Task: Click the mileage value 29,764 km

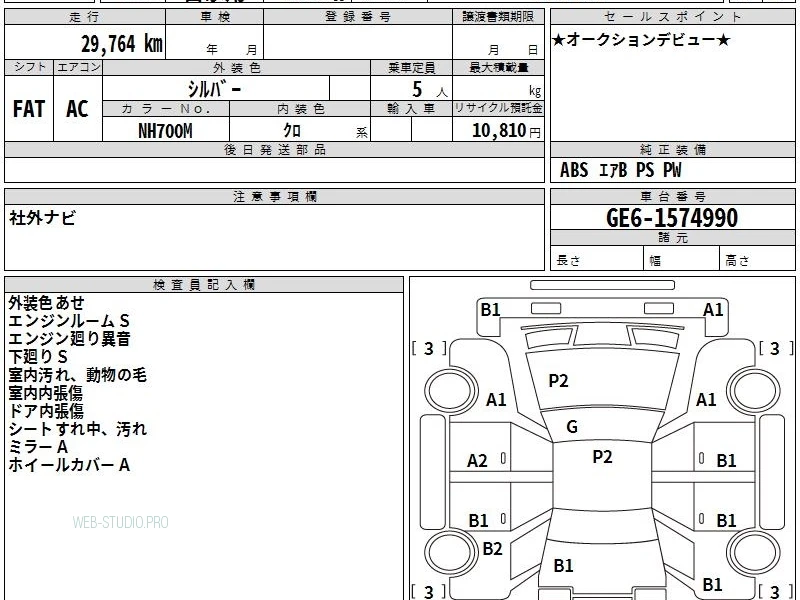Action: click(122, 43)
